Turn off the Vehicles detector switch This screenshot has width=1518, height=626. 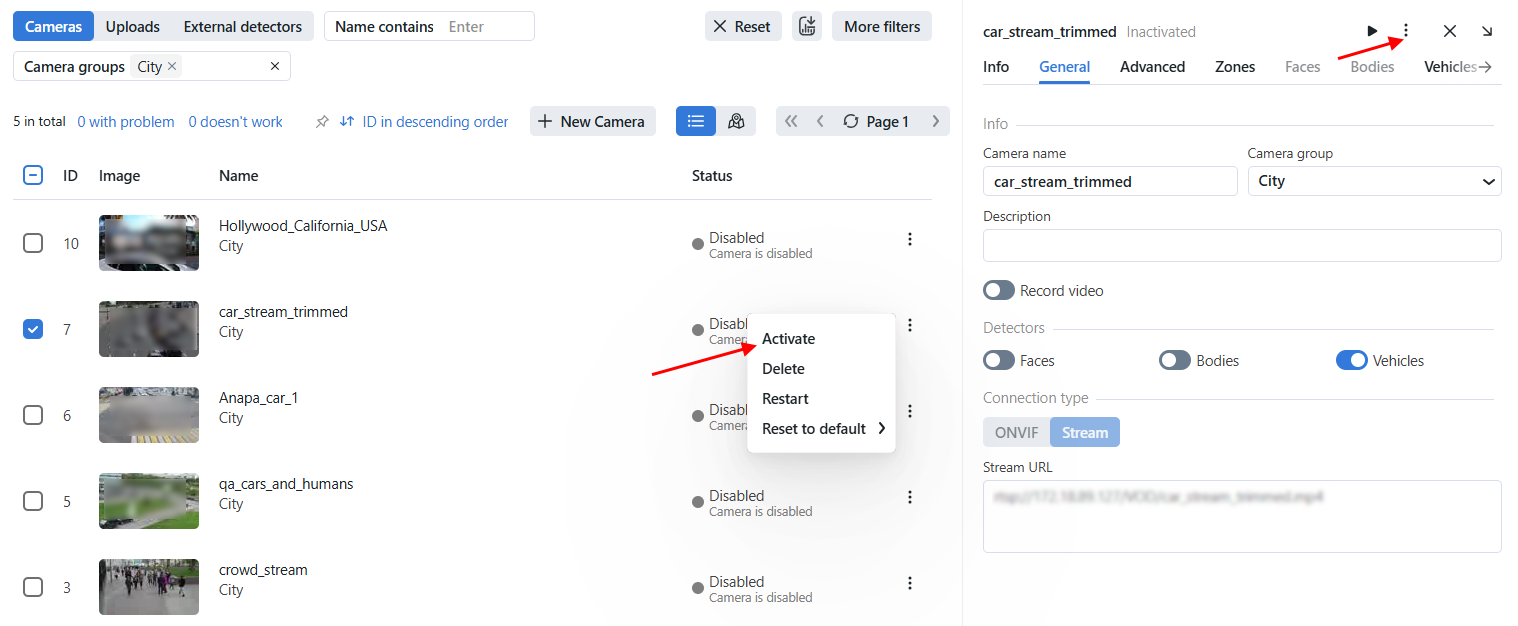click(1351, 361)
